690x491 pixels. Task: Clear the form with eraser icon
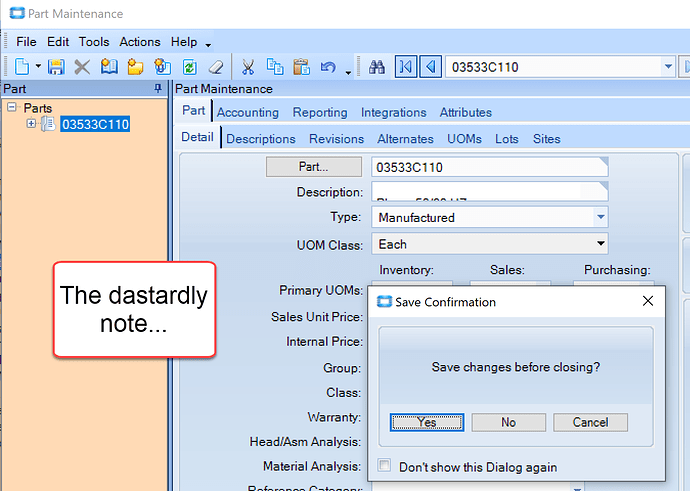pyautogui.click(x=216, y=67)
